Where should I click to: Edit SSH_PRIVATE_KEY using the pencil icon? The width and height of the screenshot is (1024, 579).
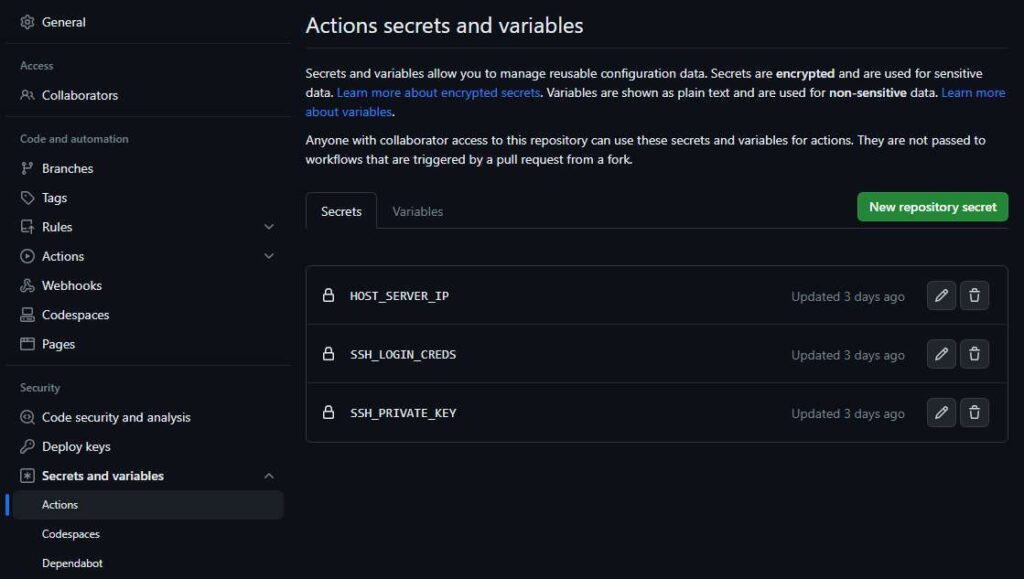[x=941, y=413]
